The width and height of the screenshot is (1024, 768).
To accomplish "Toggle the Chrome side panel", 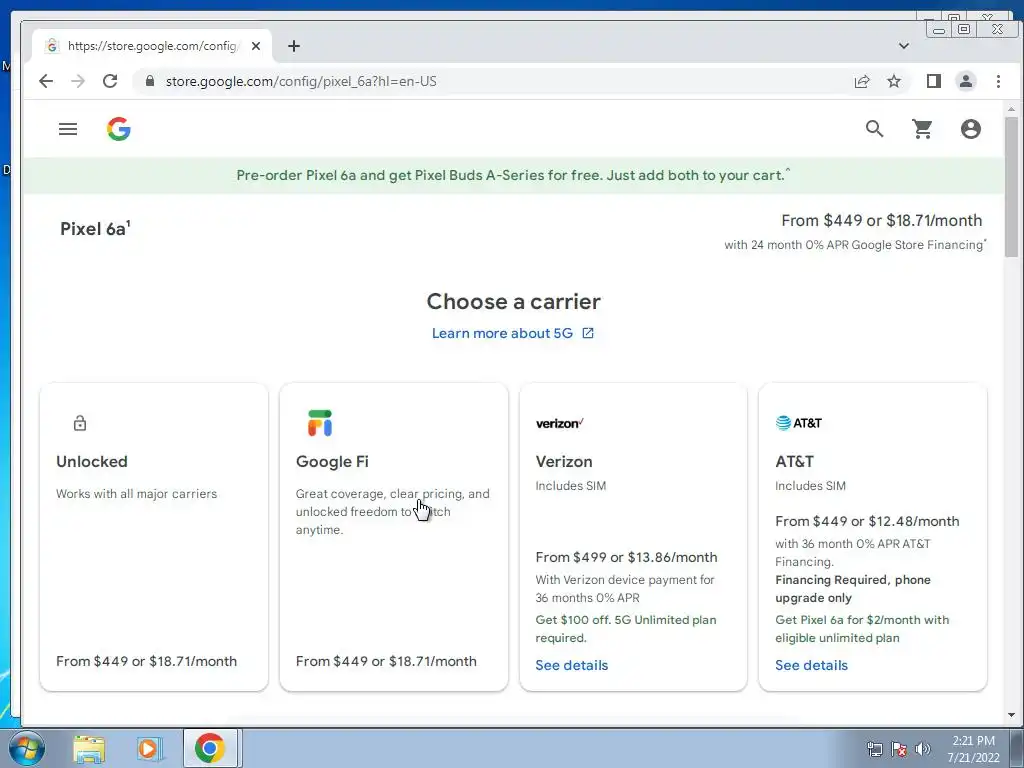I will [x=934, y=81].
